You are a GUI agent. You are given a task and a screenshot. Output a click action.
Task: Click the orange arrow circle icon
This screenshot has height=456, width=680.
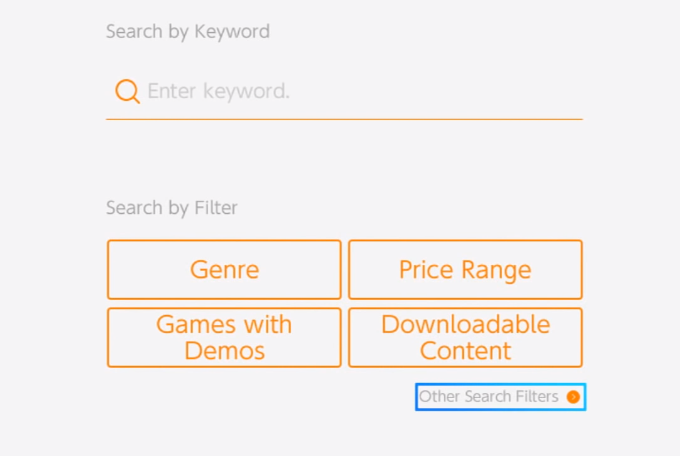click(x=573, y=397)
